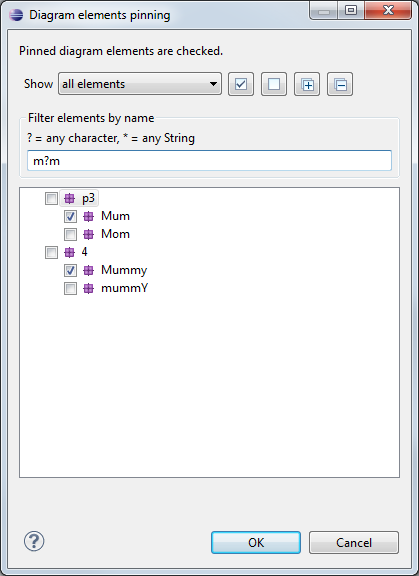Screen dimensions: 419x576
Task: Check the Mom element checkbox
Action: pyautogui.click(x=71, y=234)
